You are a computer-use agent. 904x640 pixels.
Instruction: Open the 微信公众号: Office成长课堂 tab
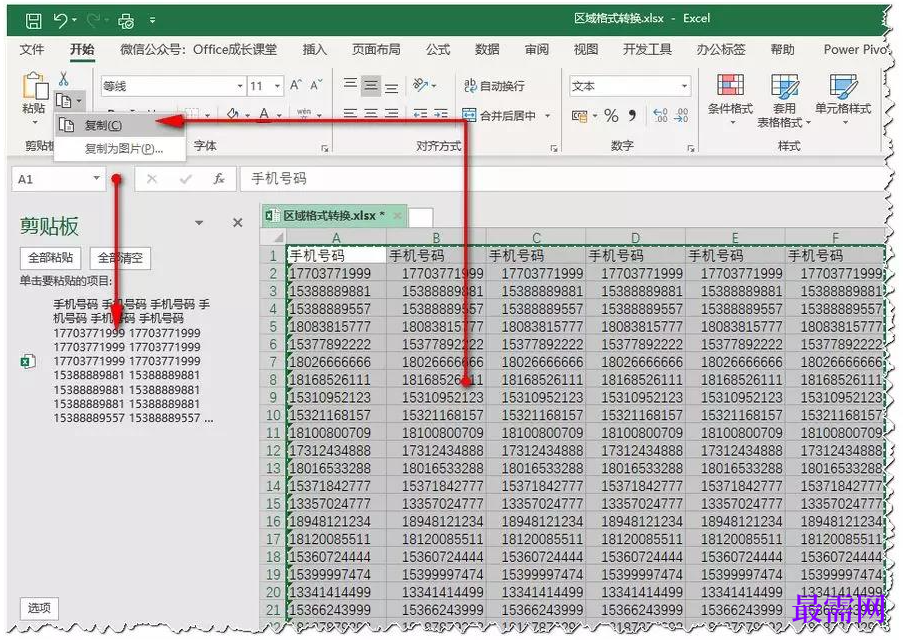[198, 50]
